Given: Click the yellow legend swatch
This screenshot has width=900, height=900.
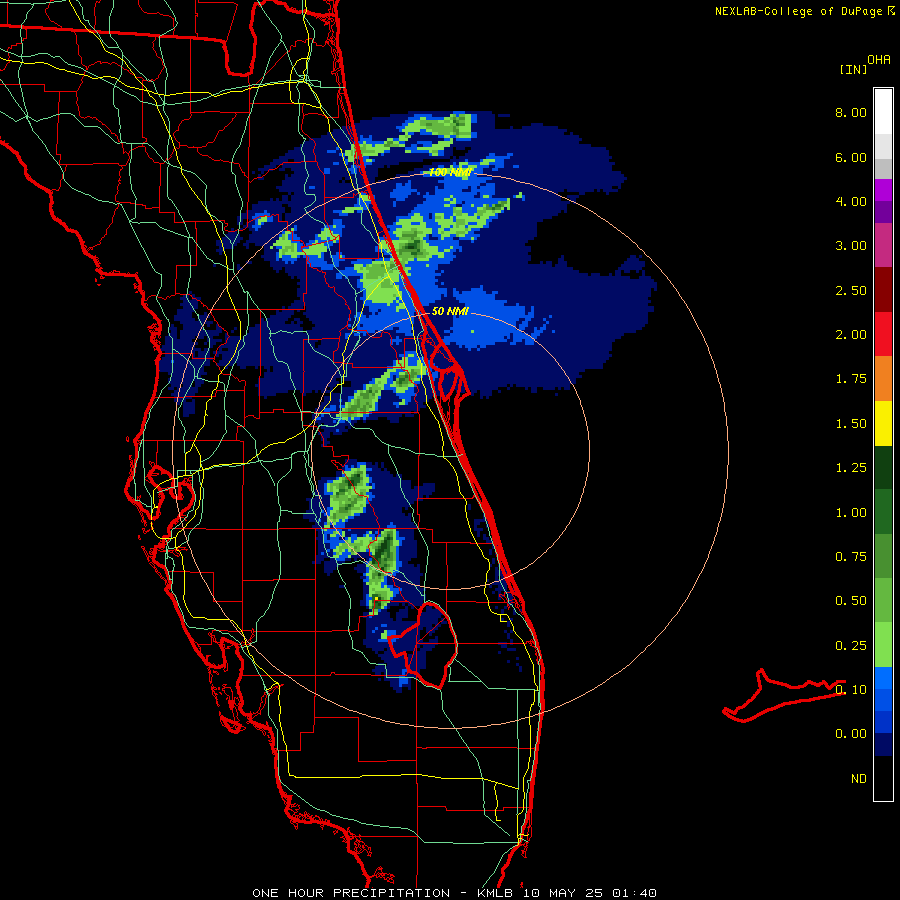Looking at the screenshot, I should click(x=883, y=424).
